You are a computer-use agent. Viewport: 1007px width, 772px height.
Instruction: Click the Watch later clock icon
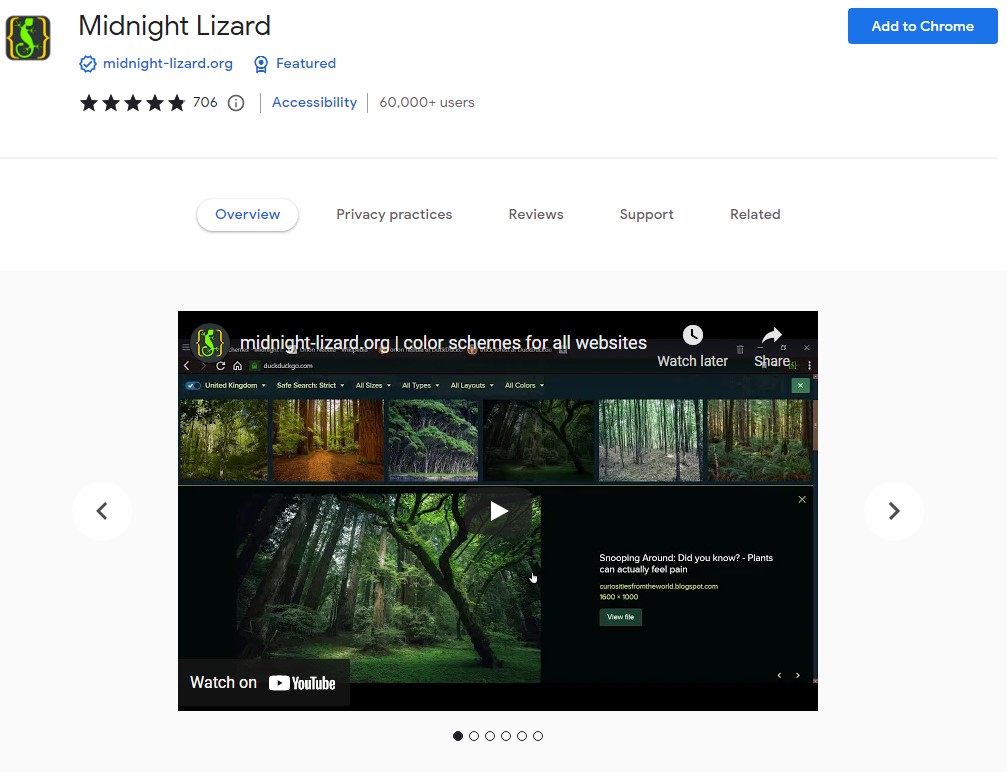(692, 335)
